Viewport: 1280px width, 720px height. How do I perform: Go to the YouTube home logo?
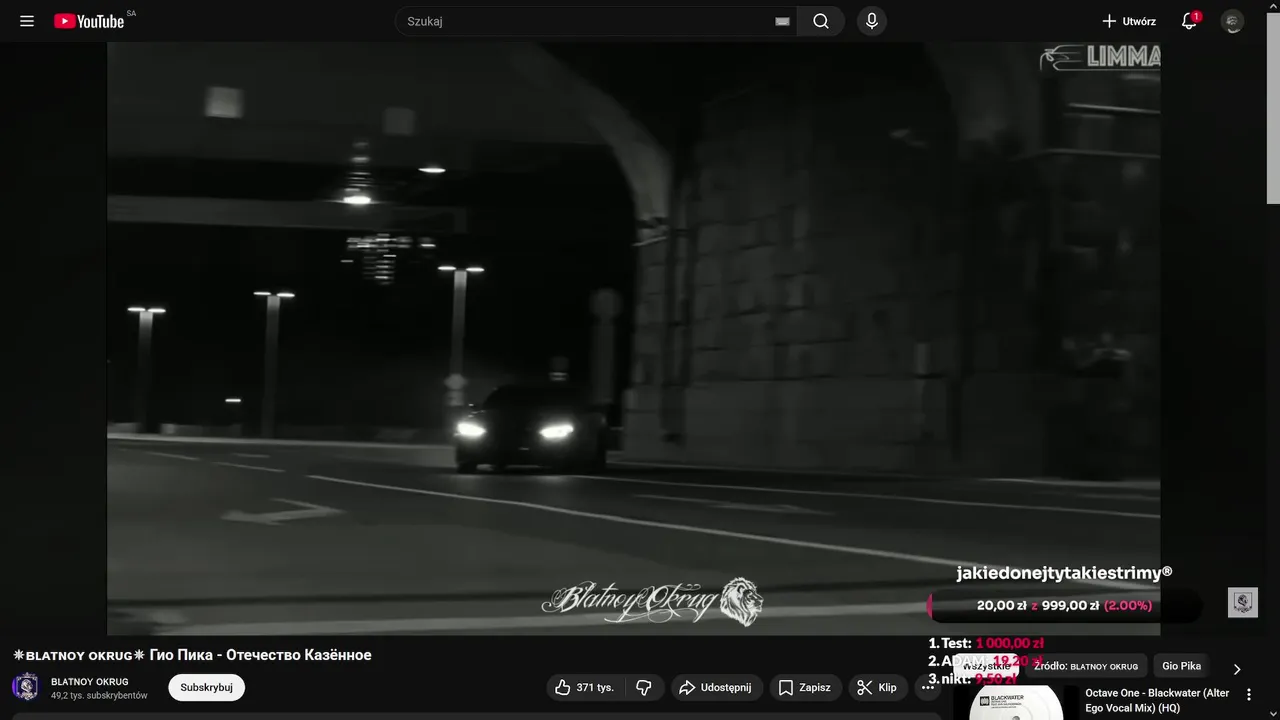click(x=89, y=21)
